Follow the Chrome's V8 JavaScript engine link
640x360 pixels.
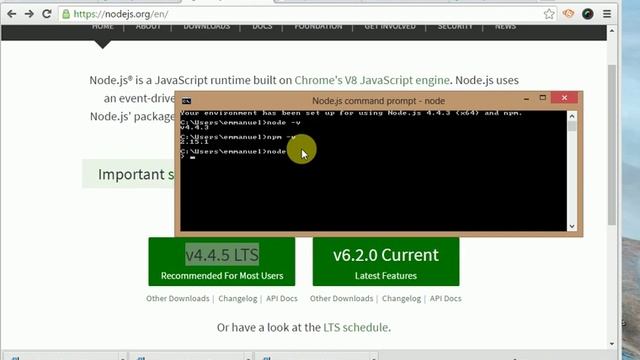pos(372,80)
